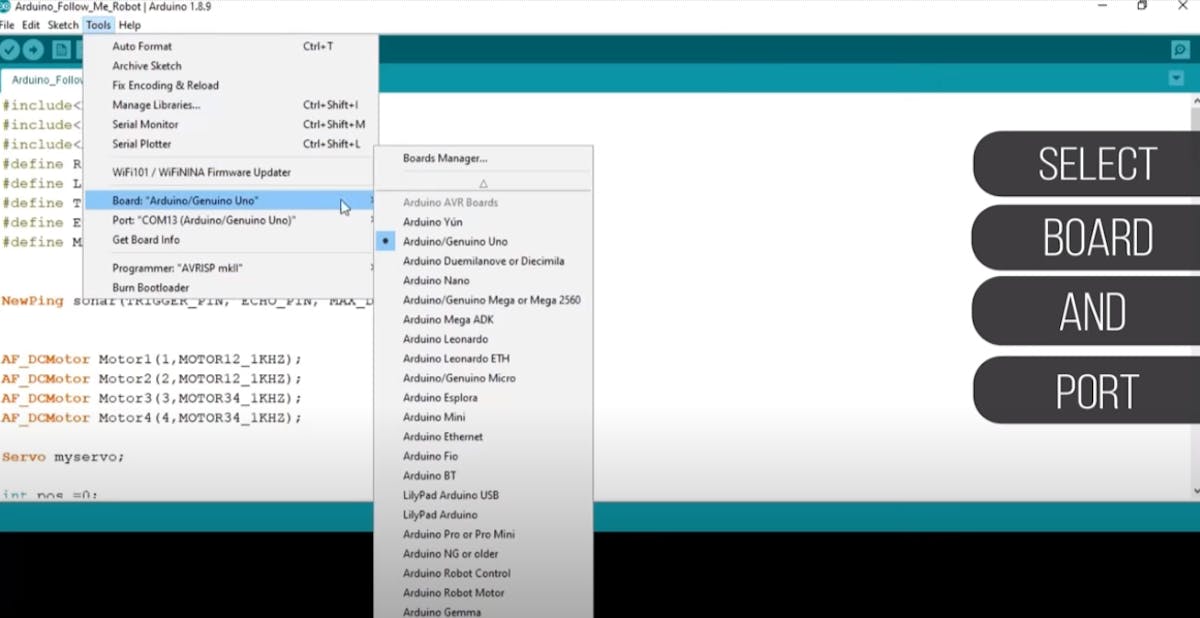Click the board list scroll-up triangle
This screenshot has width=1200, height=618.
(x=484, y=184)
